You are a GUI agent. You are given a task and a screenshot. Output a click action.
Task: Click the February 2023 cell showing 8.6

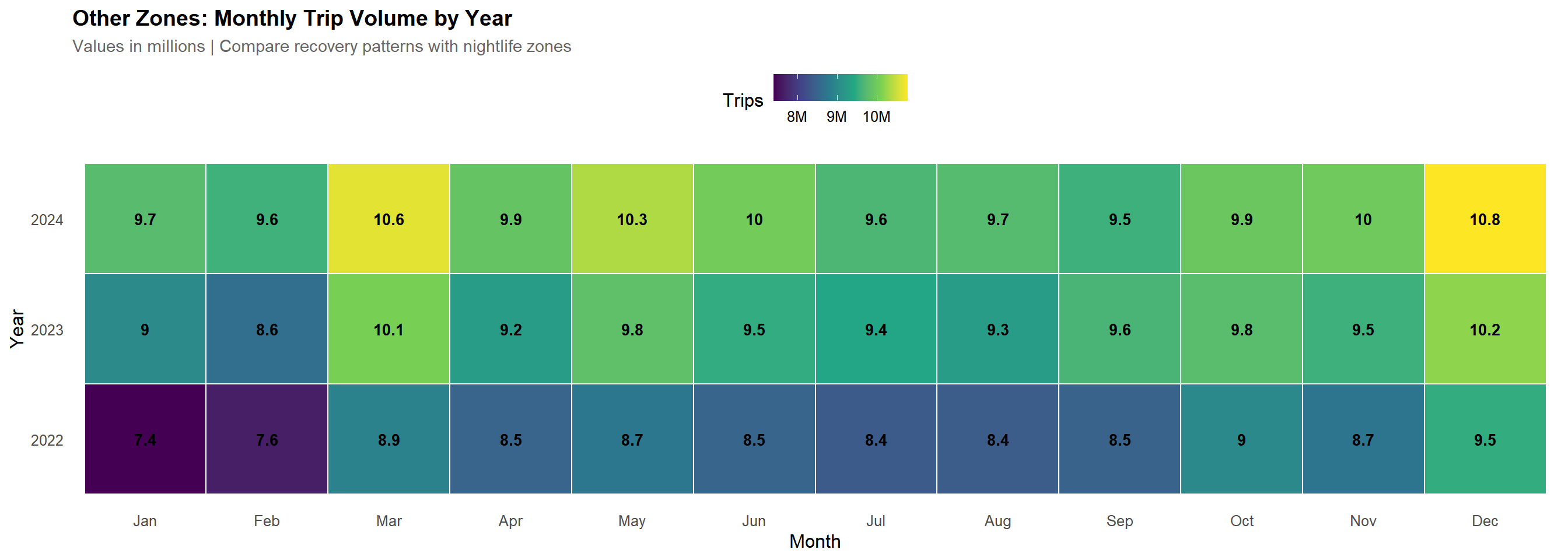pos(267,330)
